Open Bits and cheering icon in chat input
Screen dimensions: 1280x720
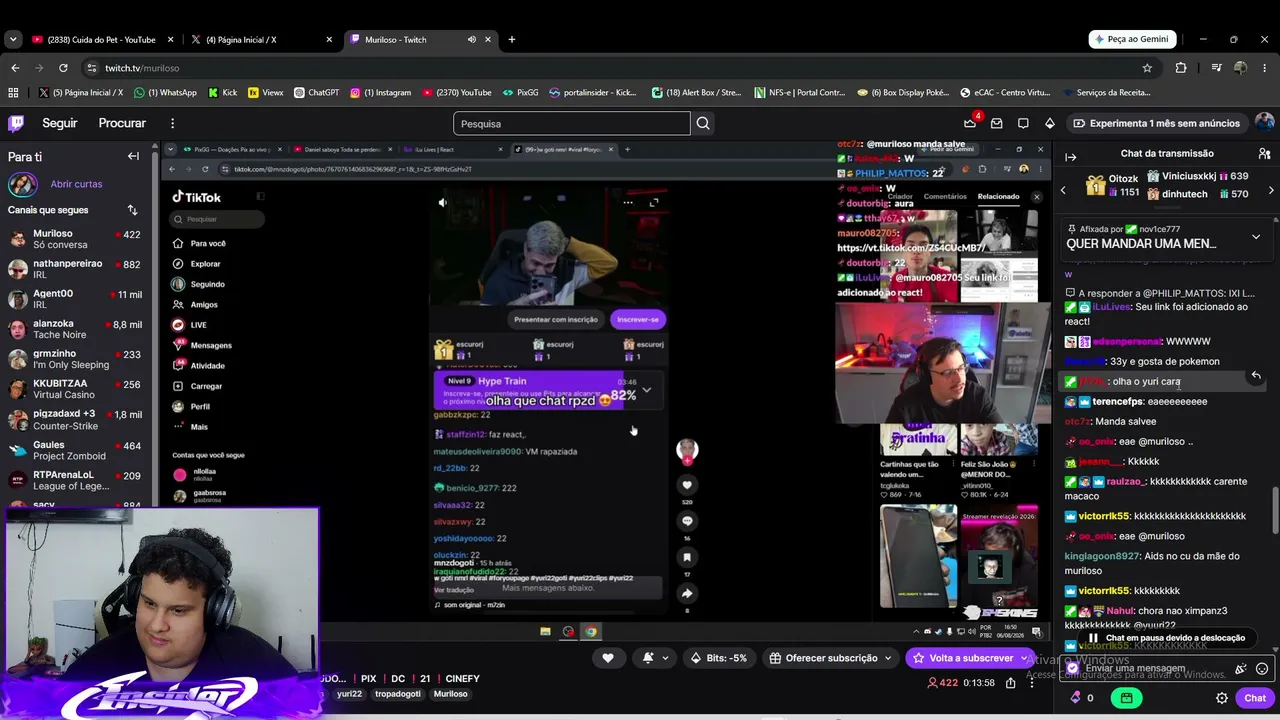[x=1241, y=668]
